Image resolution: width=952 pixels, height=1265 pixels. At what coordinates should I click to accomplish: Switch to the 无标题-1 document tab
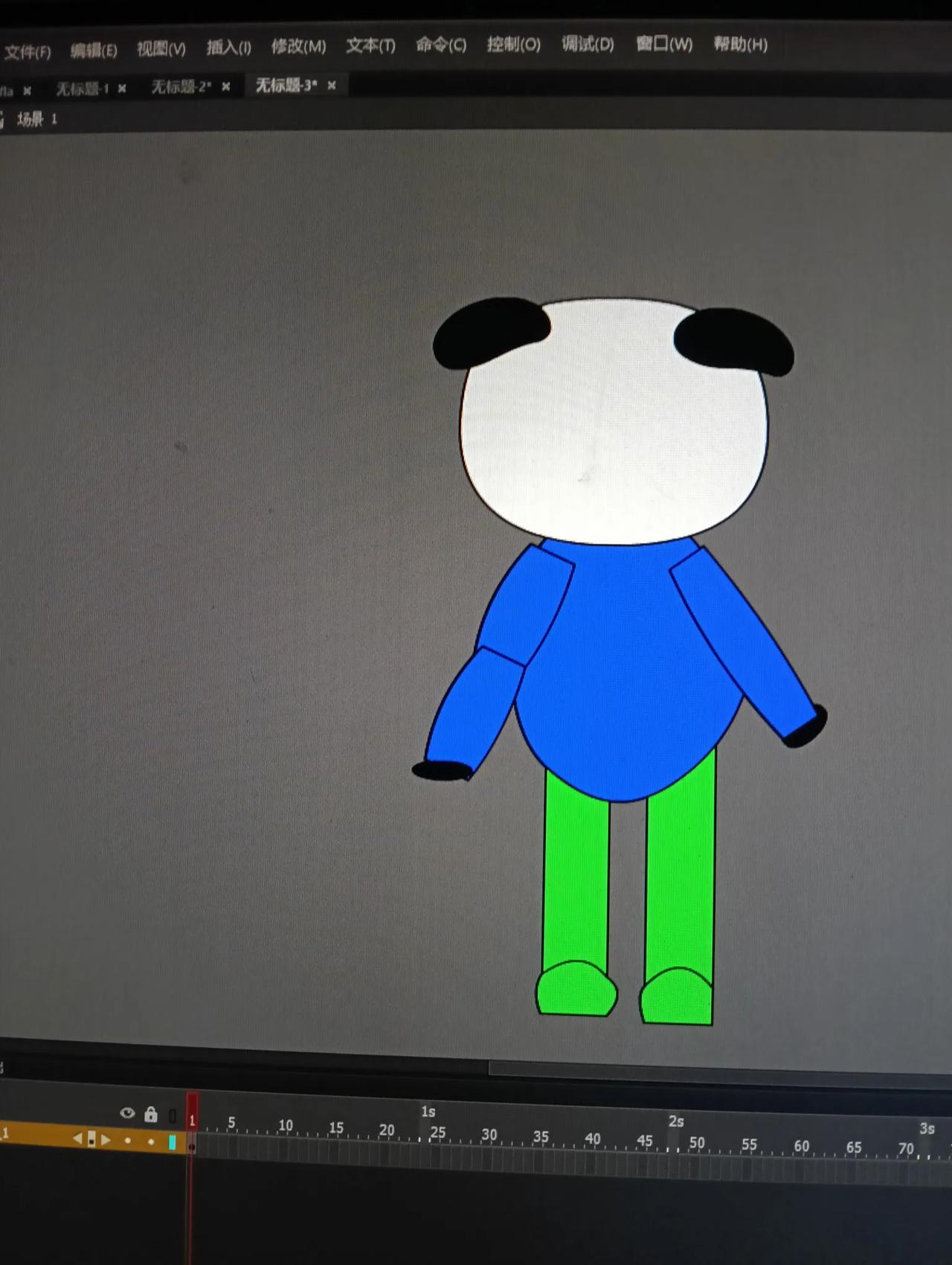82,89
